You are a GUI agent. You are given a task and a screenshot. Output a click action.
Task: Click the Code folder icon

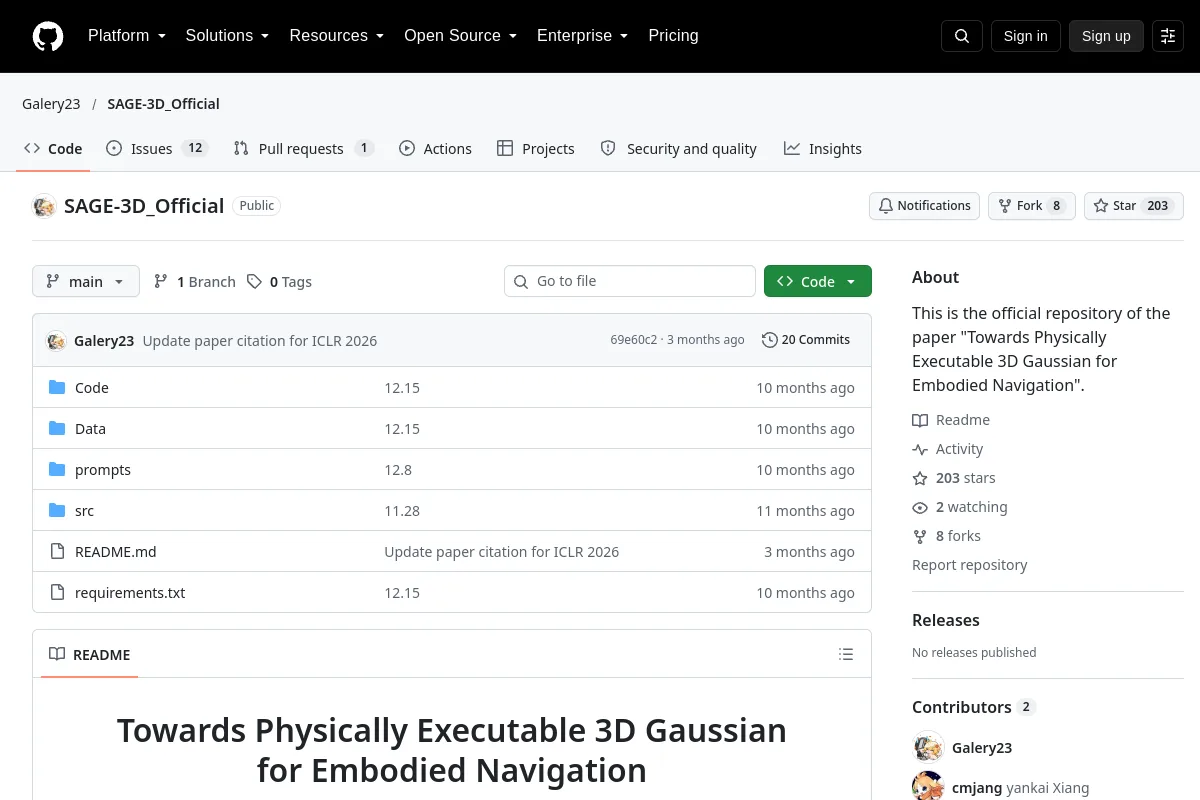click(57, 388)
